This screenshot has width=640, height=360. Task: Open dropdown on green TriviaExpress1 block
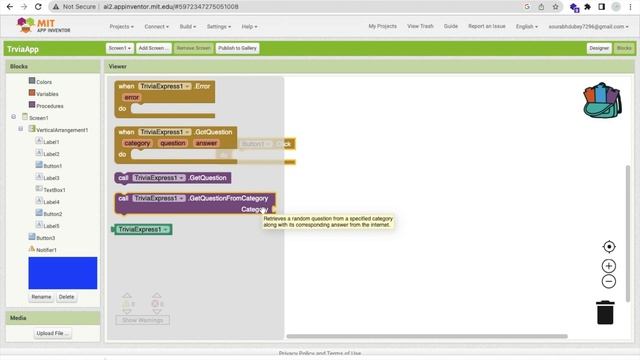coord(143,229)
